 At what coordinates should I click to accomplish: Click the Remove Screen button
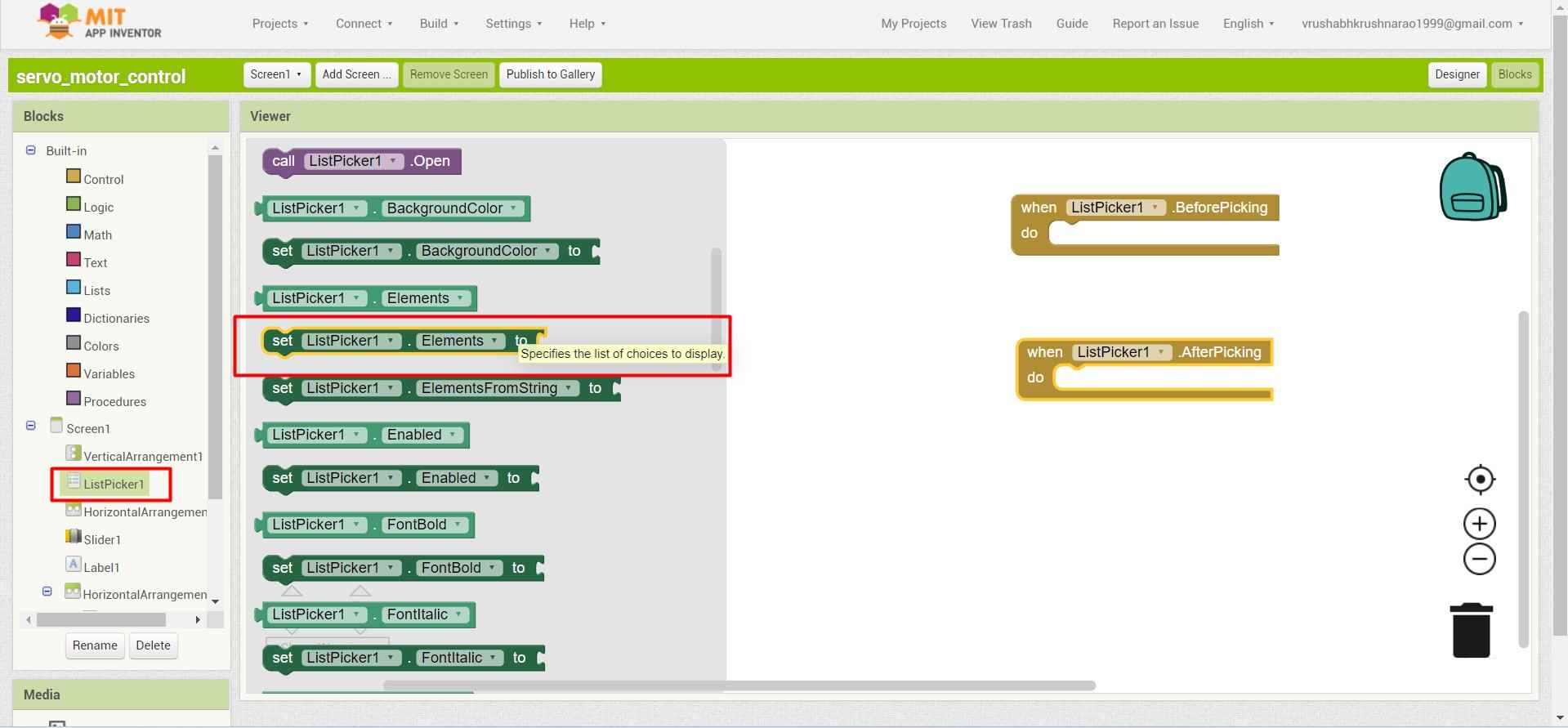[x=449, y=74]
